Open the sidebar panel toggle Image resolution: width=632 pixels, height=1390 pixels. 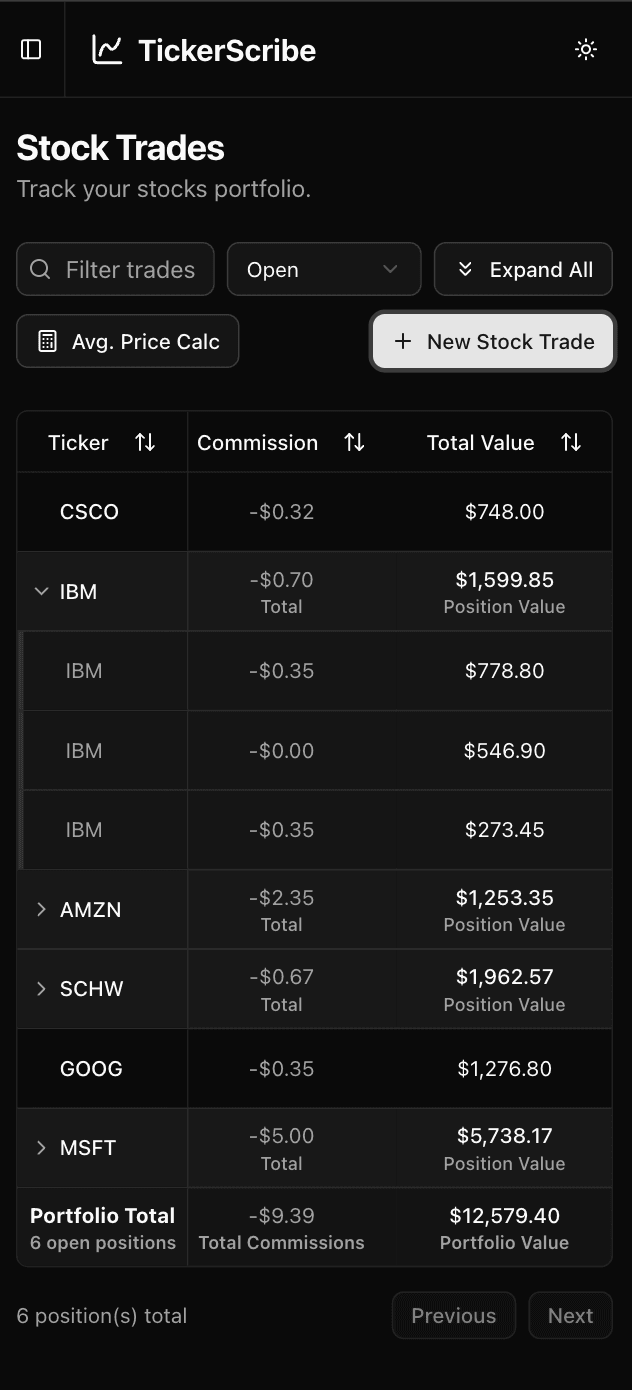click(31, 48)
